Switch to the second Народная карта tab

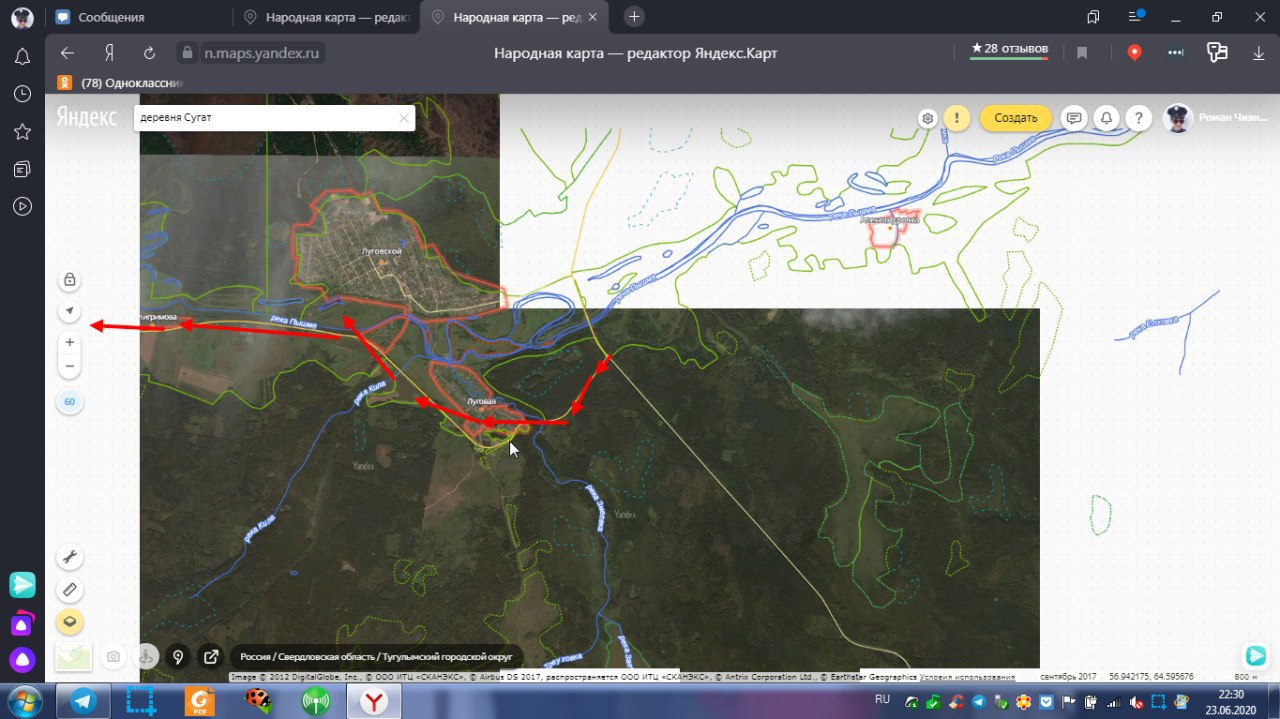tap(327, 17)
